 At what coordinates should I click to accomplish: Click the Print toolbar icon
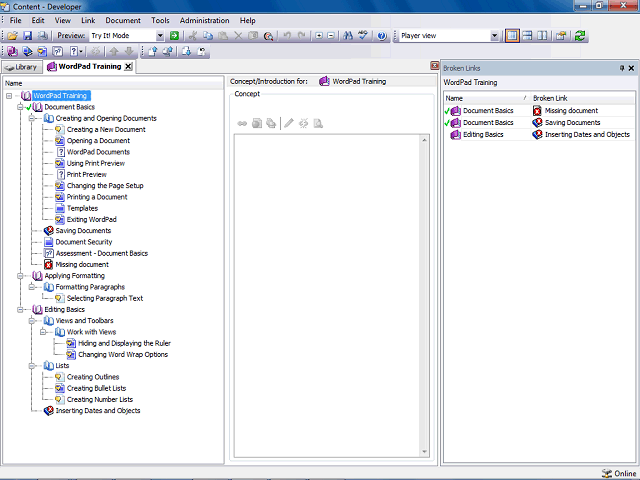tap(42, 36)
